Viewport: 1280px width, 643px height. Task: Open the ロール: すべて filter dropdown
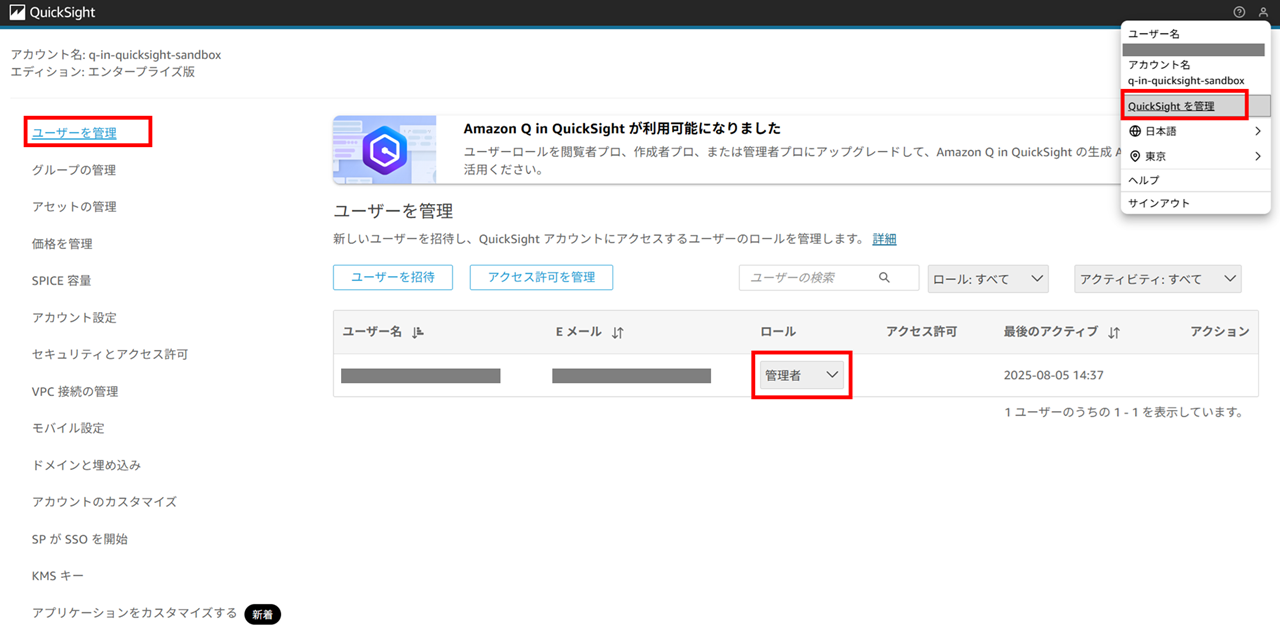click(988, 279)
